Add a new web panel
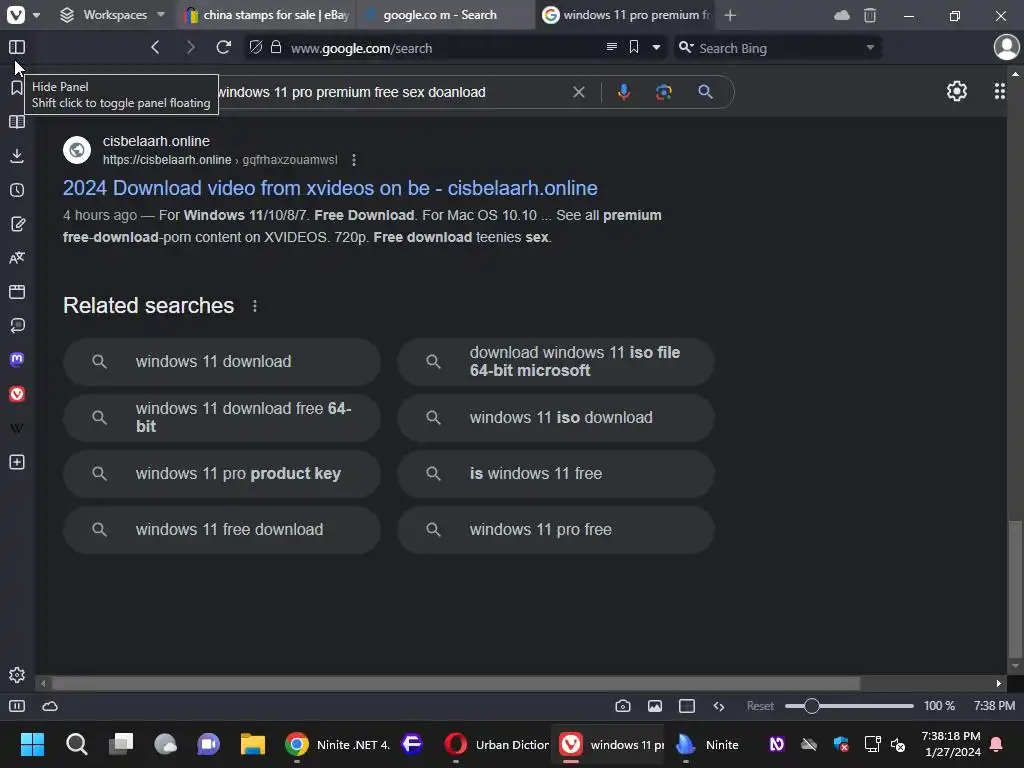The width and height of the screenshot is (1024, 768). coord(17,462)
